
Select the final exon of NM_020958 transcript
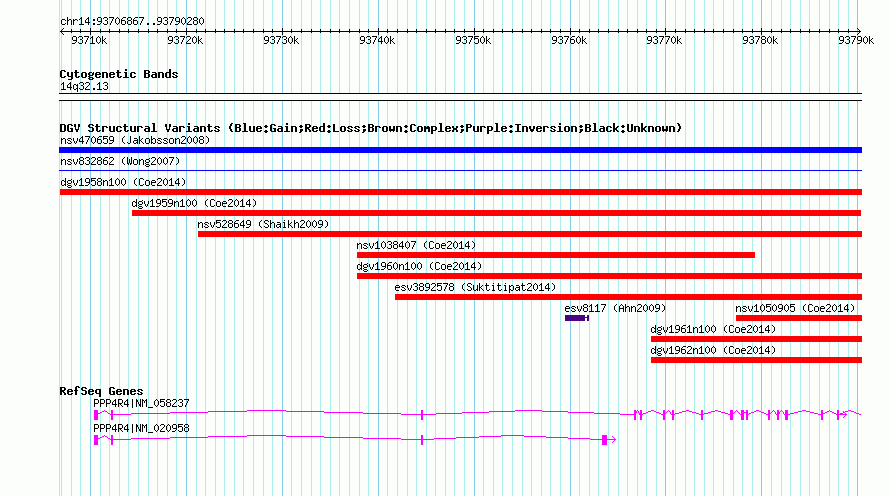coord(605,439)
